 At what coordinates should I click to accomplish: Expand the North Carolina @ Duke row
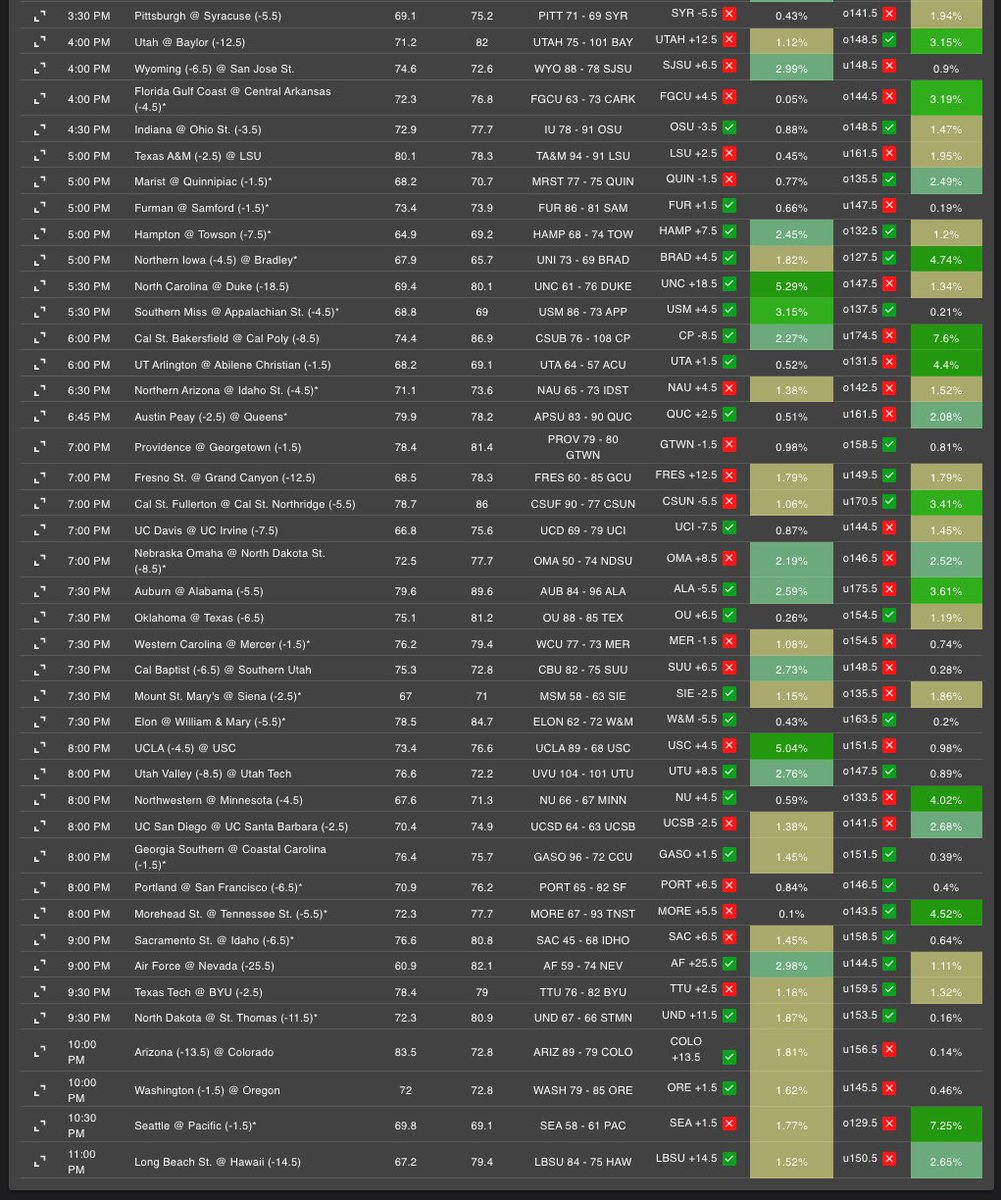click(x=39, y=286)
